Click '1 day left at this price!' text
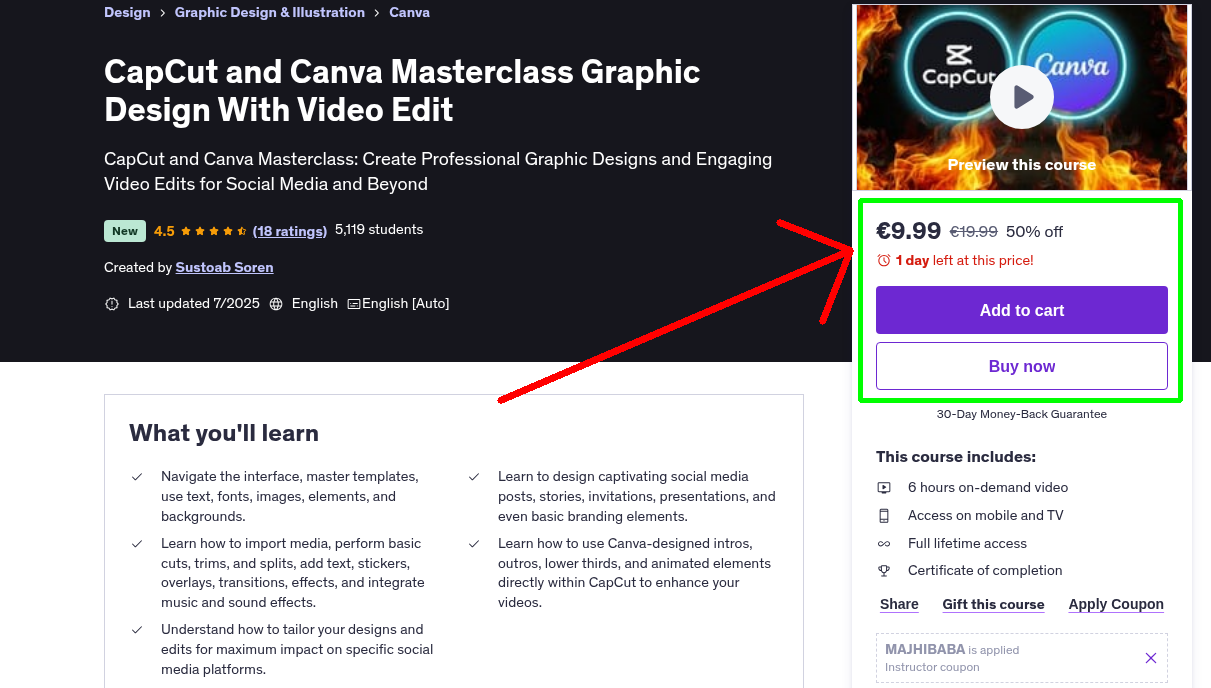This screenshot has height=688, width=1211. click(964, 261)
